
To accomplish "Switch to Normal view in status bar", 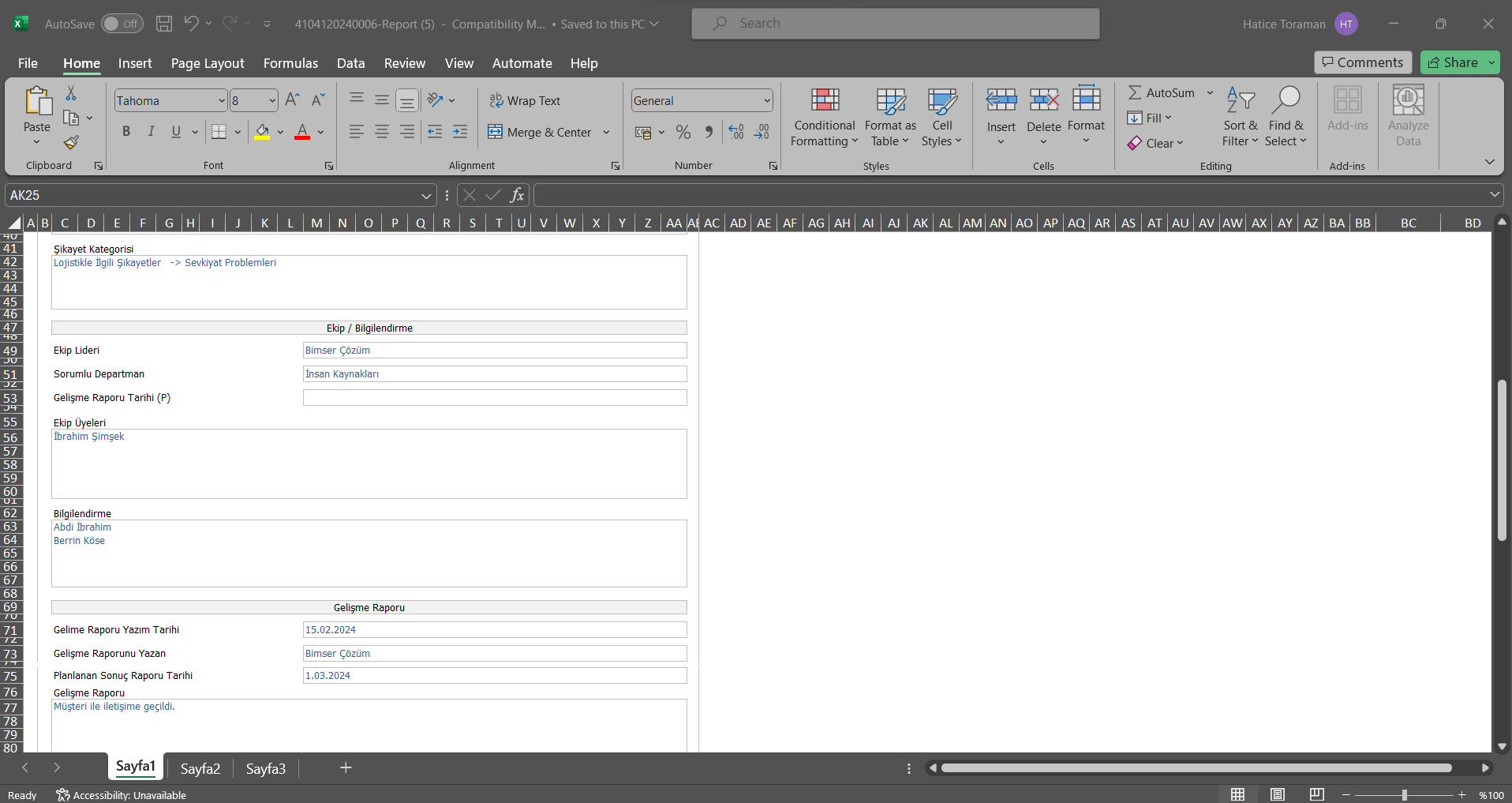I will (1238, 794).
